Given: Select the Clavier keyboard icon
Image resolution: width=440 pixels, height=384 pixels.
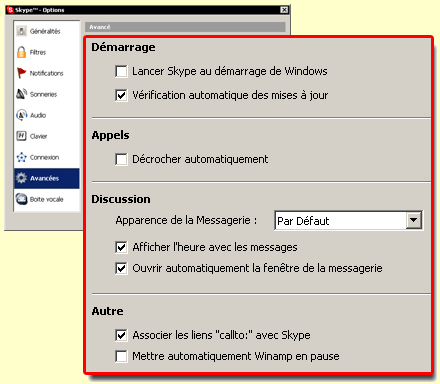Looking at the screenshot, I should coord(21,136).
